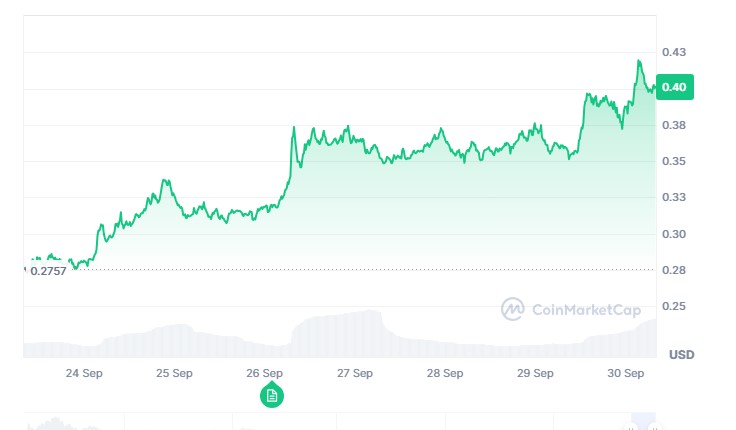Click the price peak near 30 Sep
The width and height of the screenshot is (736, 430).
(x=639, y=61)
